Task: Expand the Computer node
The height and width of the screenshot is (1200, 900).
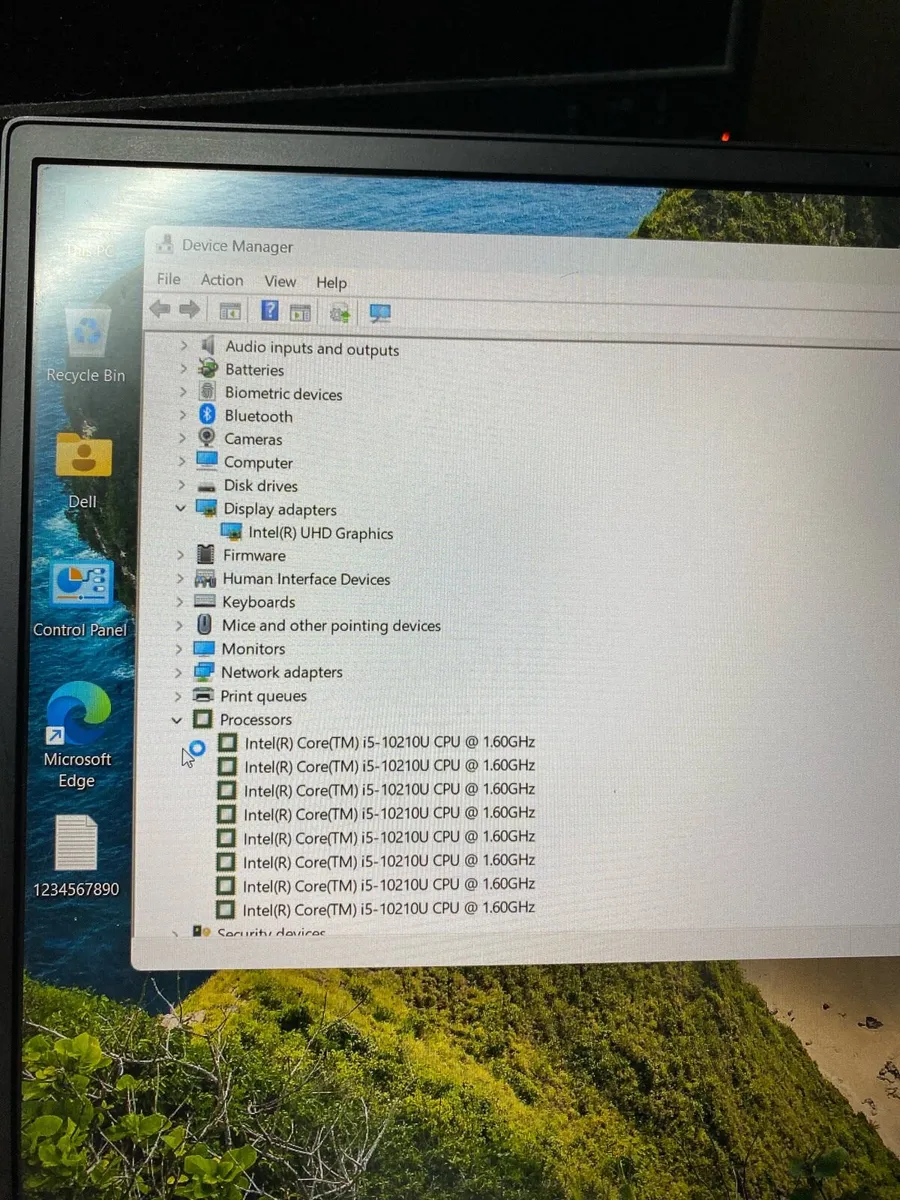Action: [x=182, y=461]
